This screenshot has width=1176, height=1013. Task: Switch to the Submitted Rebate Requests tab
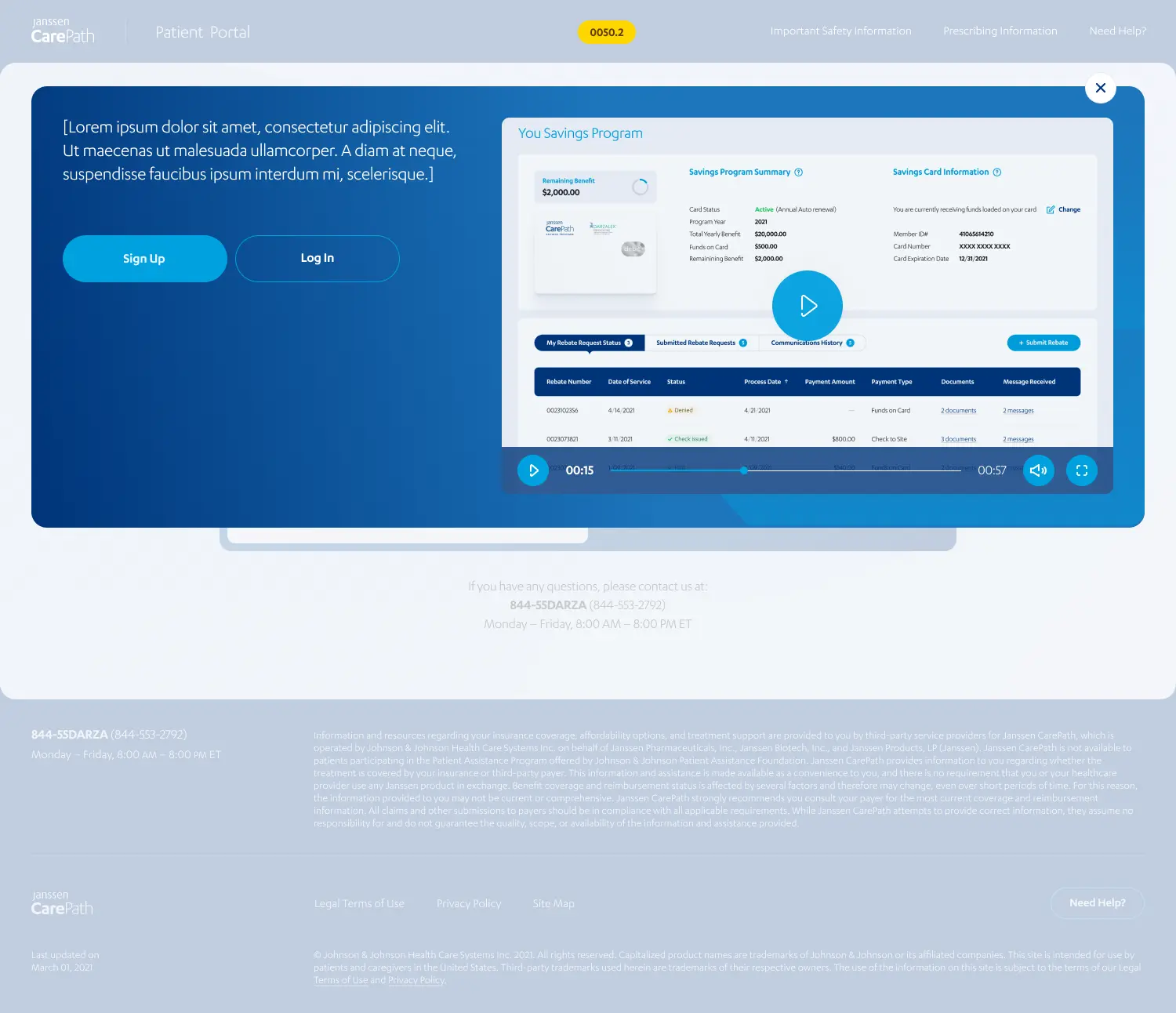click(x=696, y=343)
